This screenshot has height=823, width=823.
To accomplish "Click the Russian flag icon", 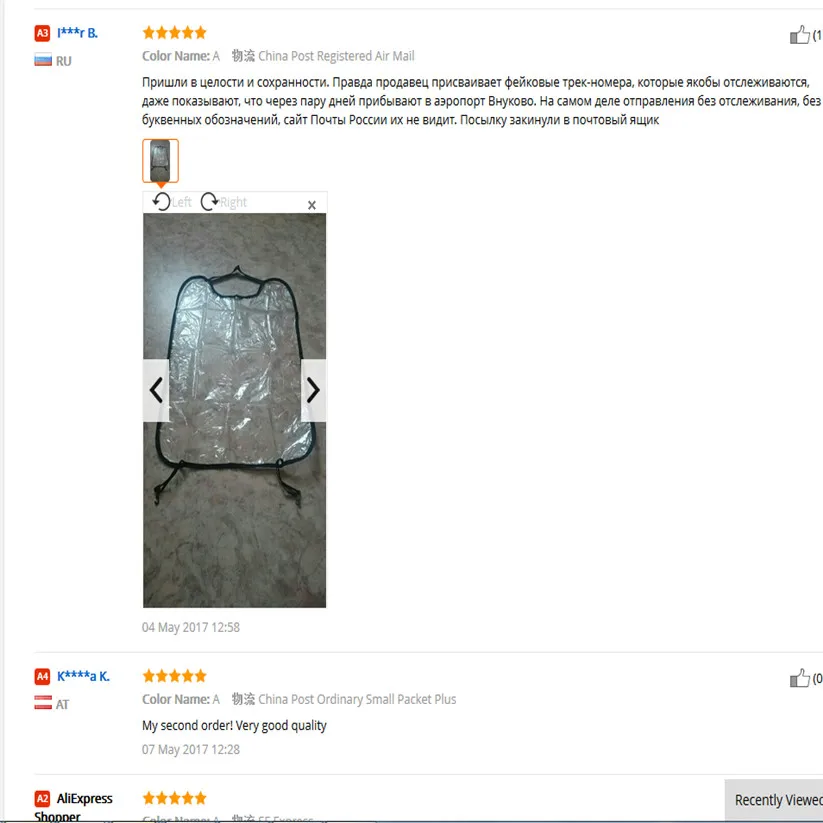I will pyautogui.click(x=43, y=60).
